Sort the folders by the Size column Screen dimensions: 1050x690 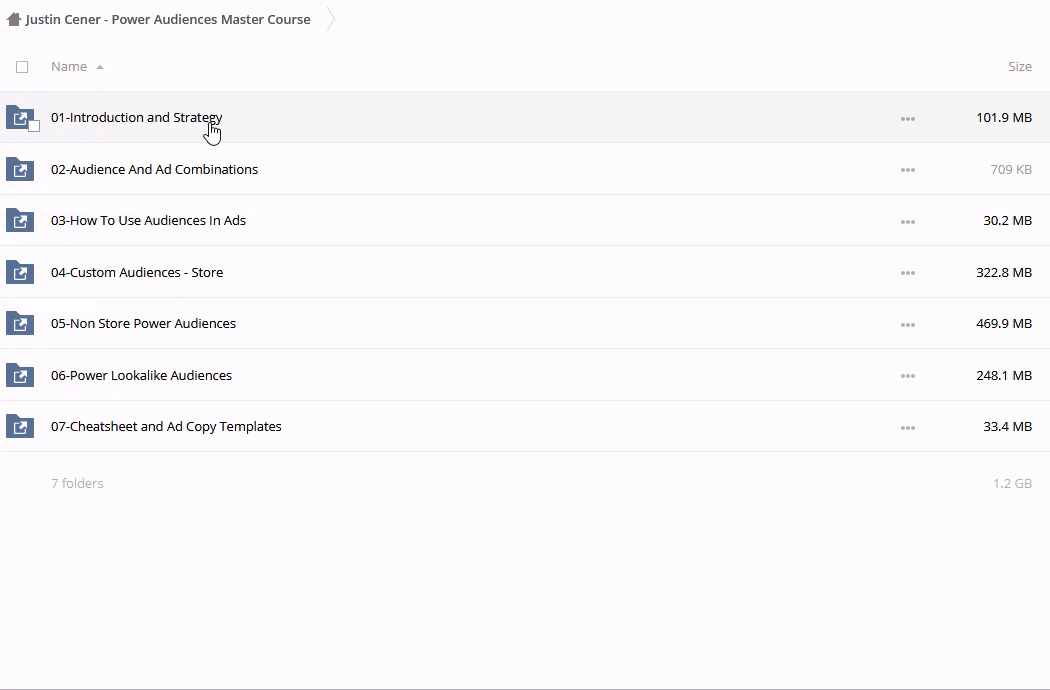click(1019, 67)
